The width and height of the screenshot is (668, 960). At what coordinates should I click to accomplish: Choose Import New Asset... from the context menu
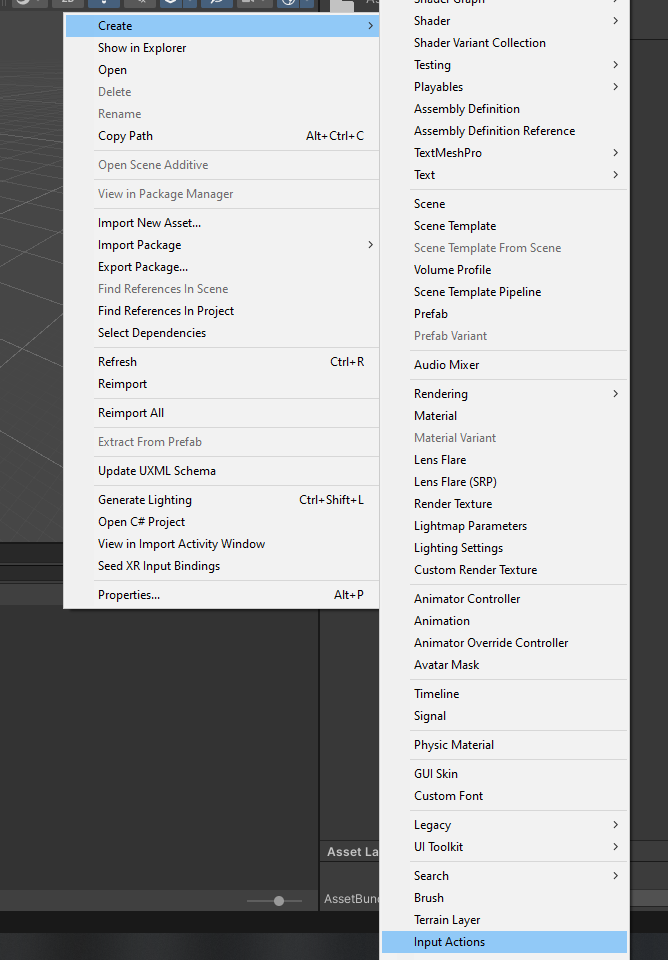coord(149,223)
